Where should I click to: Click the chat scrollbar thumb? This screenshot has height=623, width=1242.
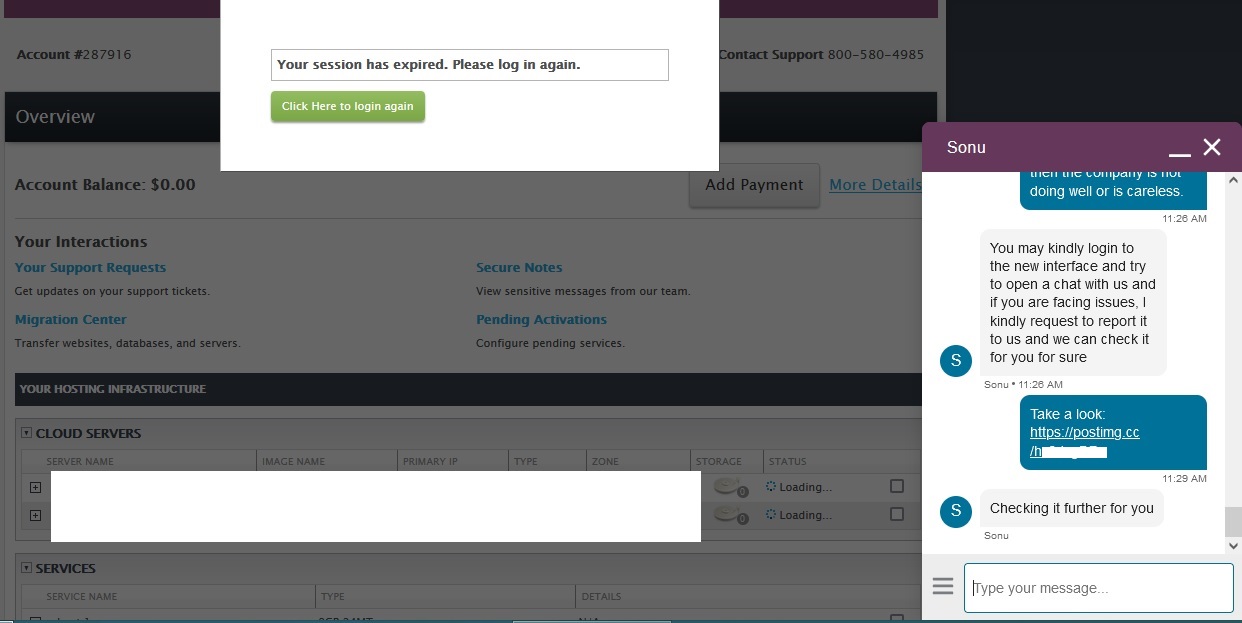tap(1233, 522)
